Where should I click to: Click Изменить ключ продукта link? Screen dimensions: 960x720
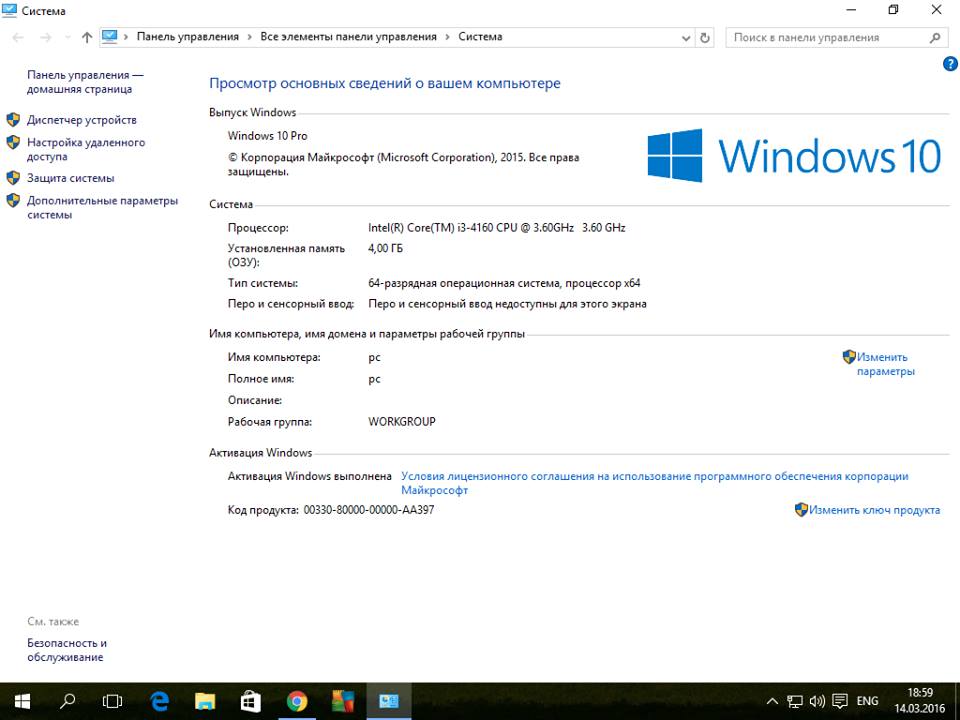pos(874,510)
